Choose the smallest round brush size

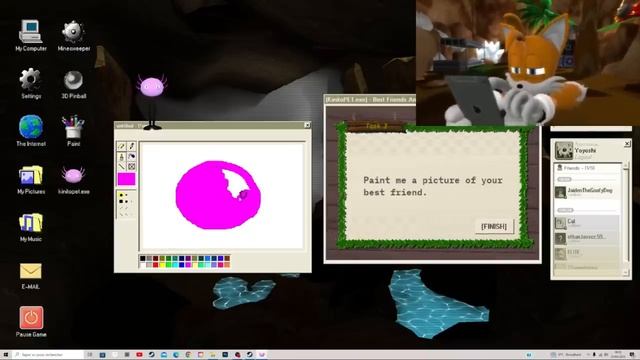tap(126, 195)
